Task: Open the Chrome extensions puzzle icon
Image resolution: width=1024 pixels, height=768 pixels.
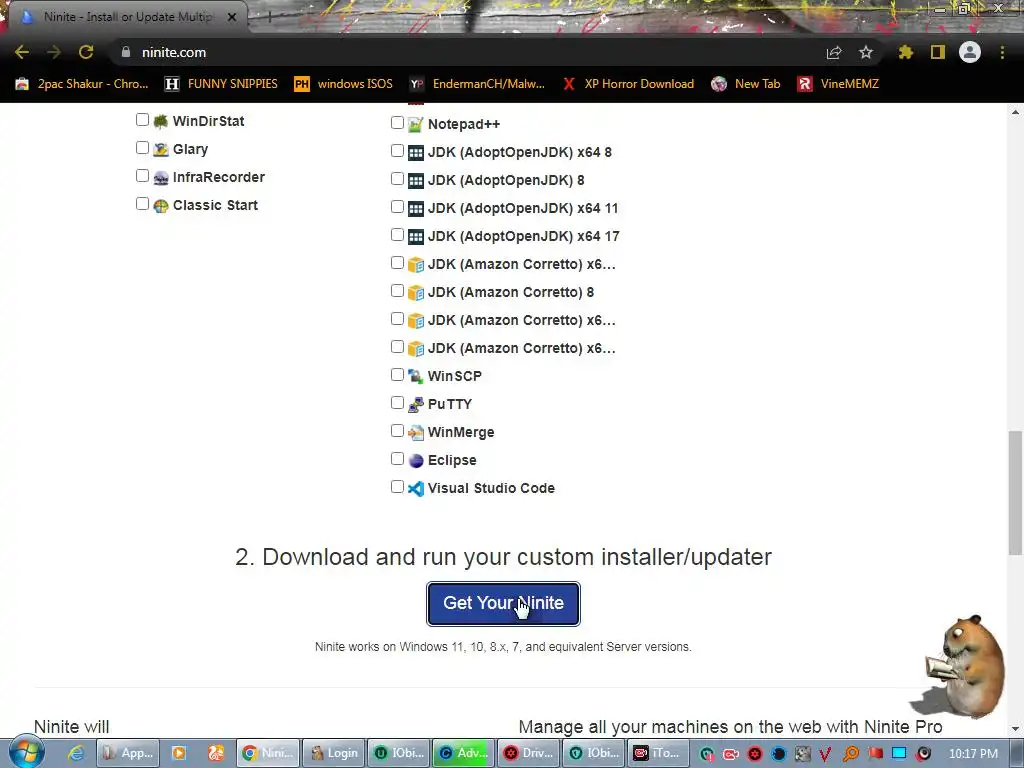Action: point(906,52)
